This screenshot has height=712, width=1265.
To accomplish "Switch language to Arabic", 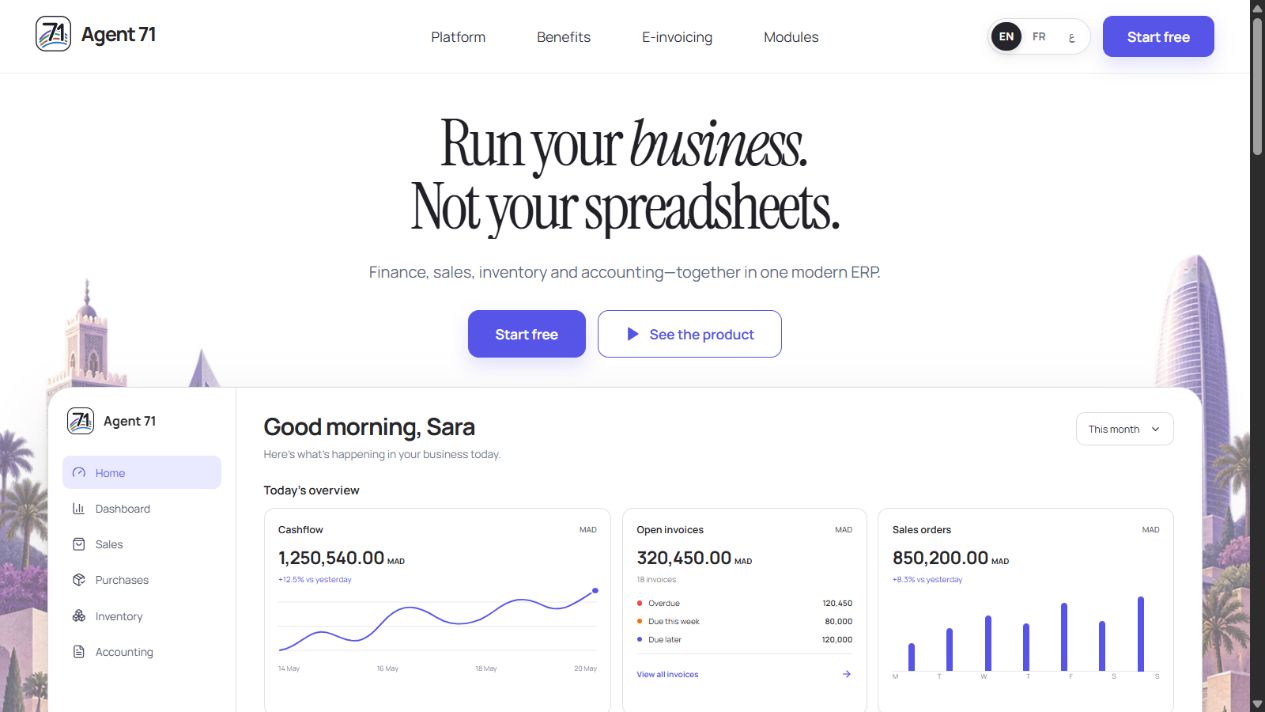I will tap(1071, 37).
